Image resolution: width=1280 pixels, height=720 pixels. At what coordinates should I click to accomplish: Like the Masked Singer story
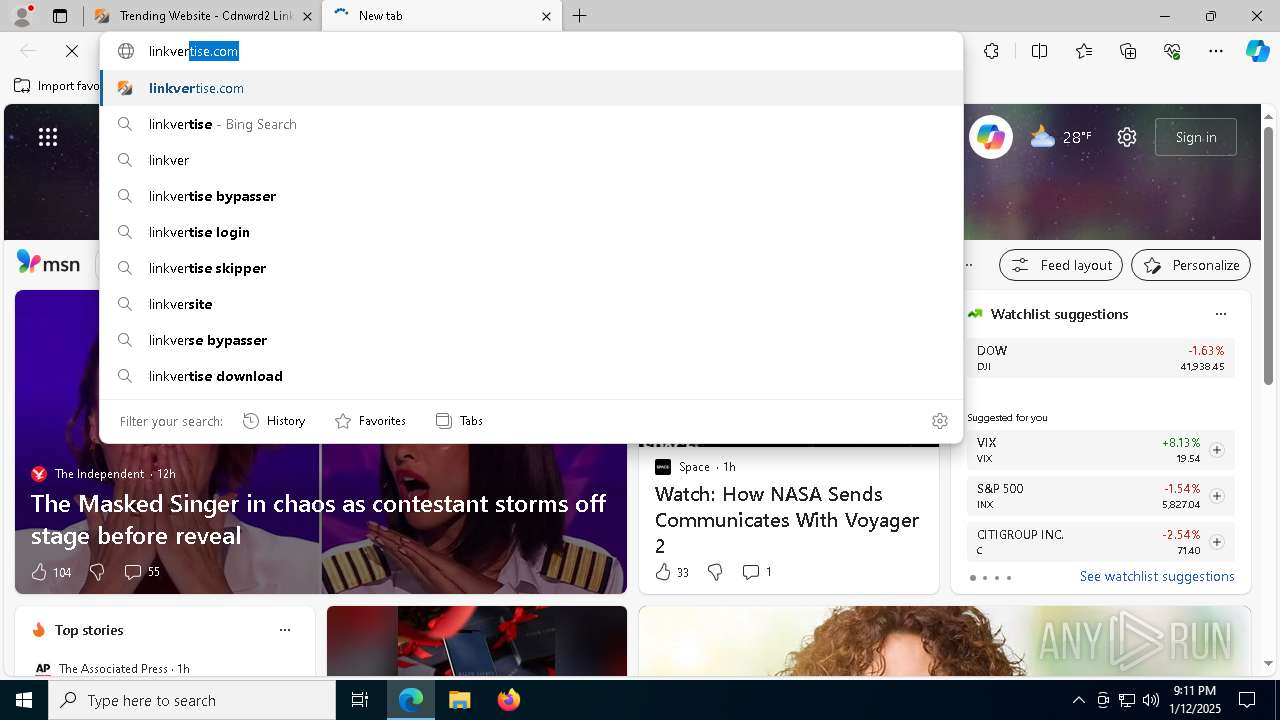tap(51, 572)
